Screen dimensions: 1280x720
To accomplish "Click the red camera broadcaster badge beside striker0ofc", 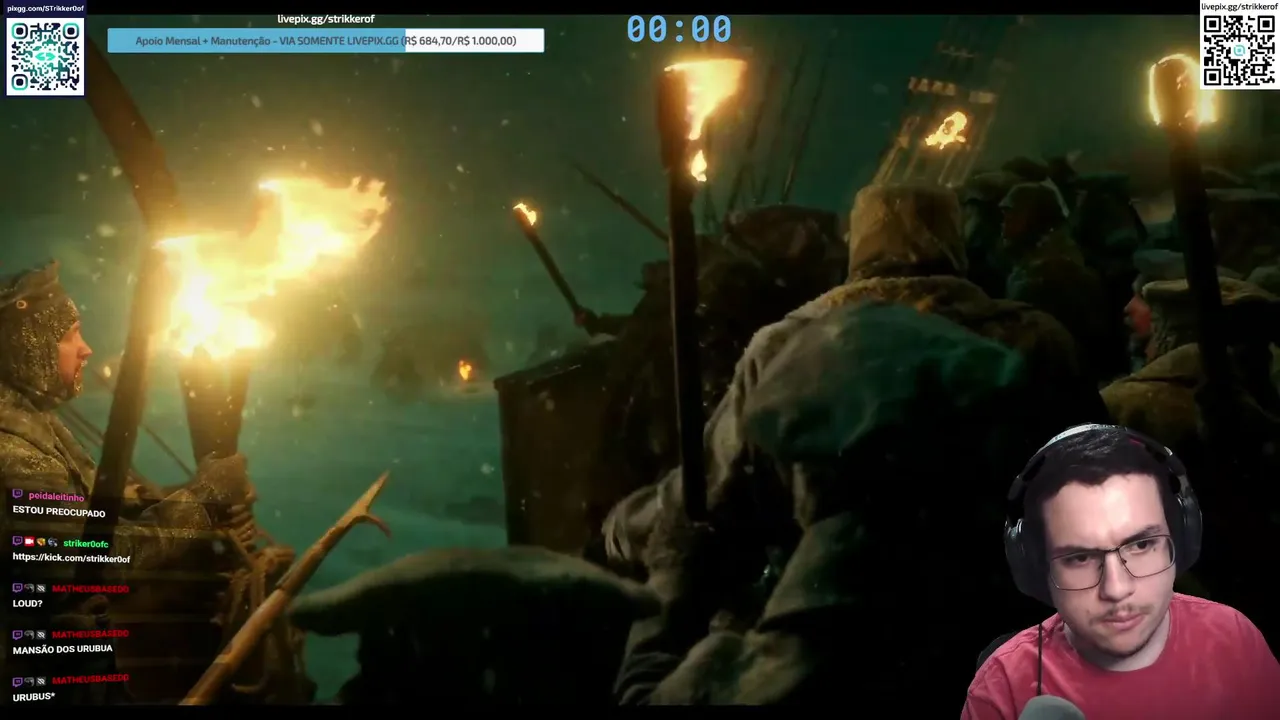I will click(30, 542).
